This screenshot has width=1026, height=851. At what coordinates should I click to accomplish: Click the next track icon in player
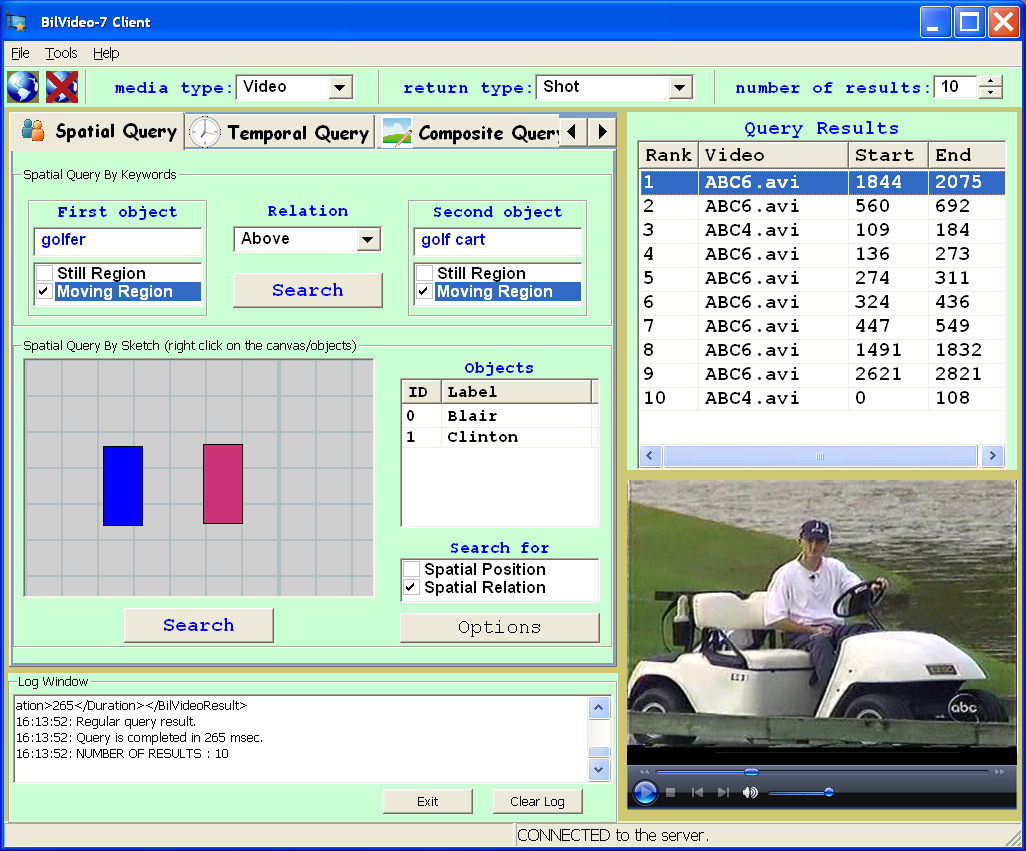723,793
